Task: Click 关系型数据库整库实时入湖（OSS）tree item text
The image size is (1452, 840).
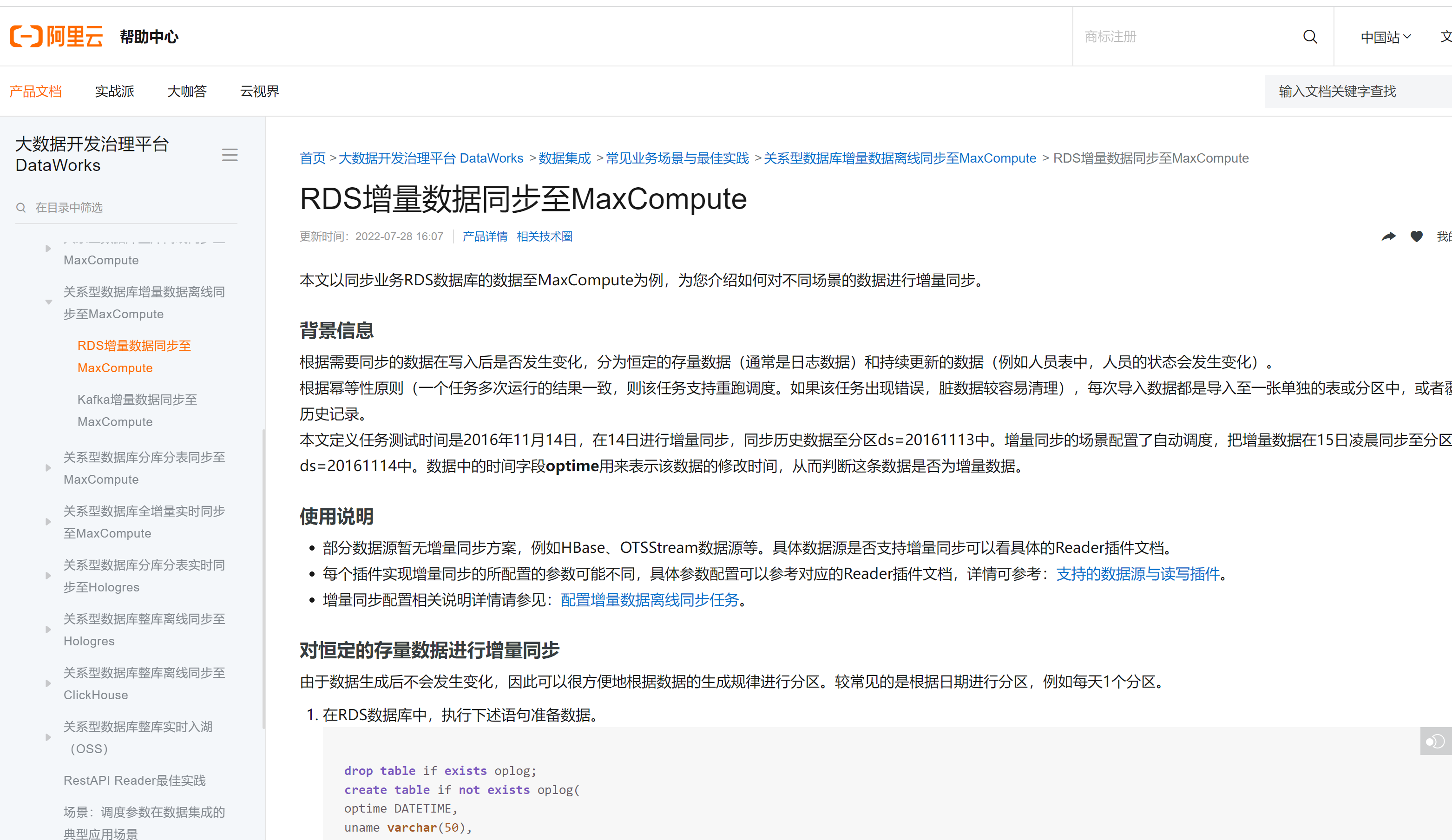Action: 138,737
